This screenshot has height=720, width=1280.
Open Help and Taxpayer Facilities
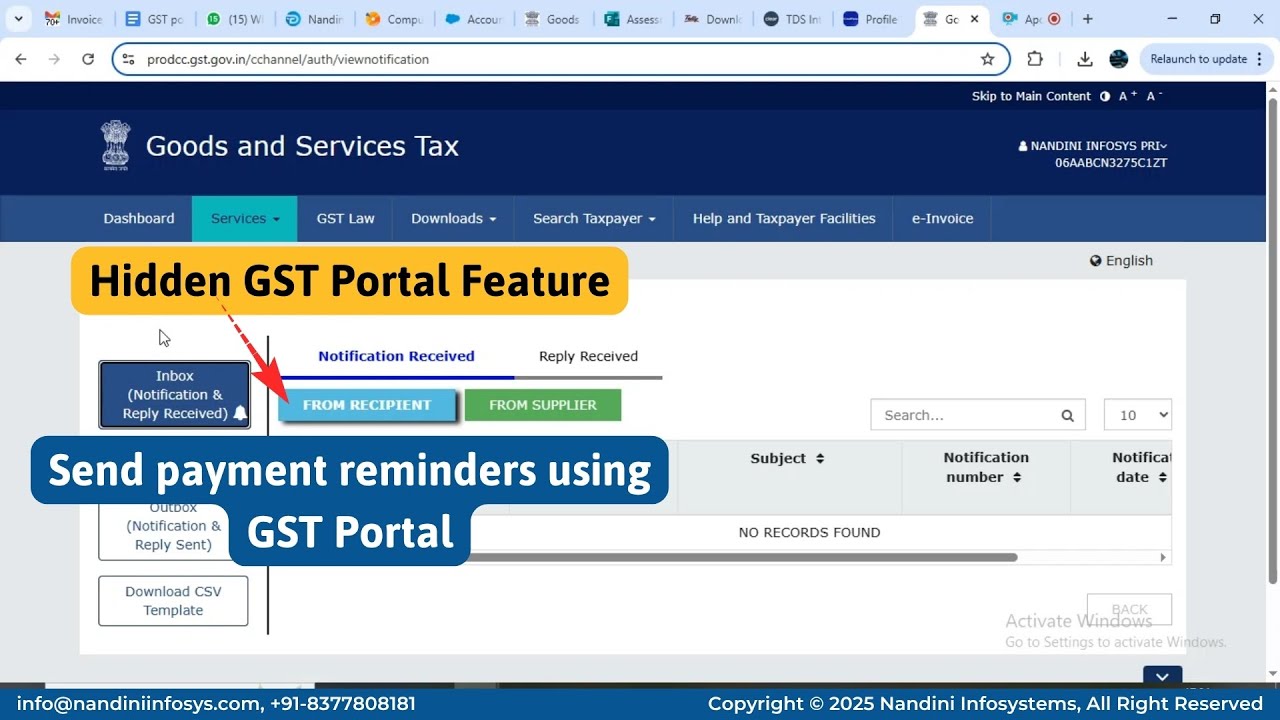pyautogui.click(x=784, y=218)
